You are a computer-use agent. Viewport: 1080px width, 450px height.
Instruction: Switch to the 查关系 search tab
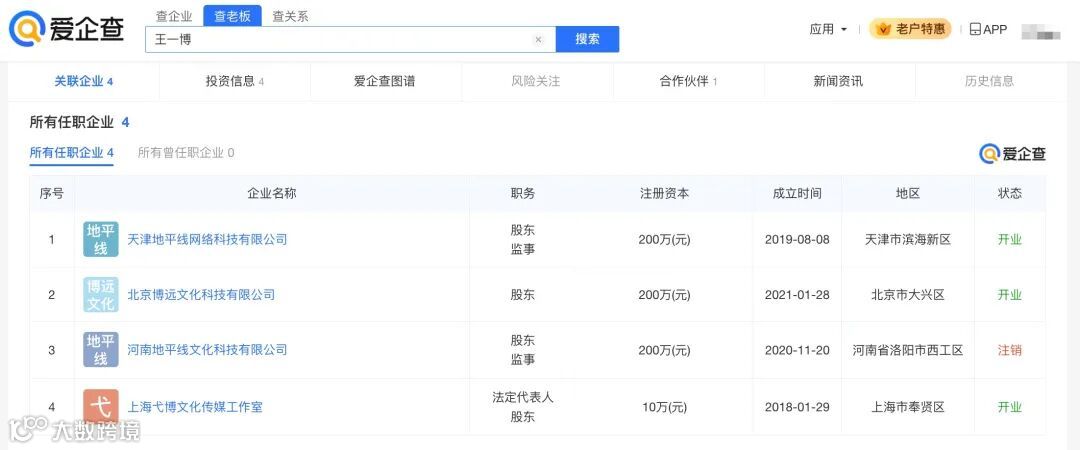point(290,17)
